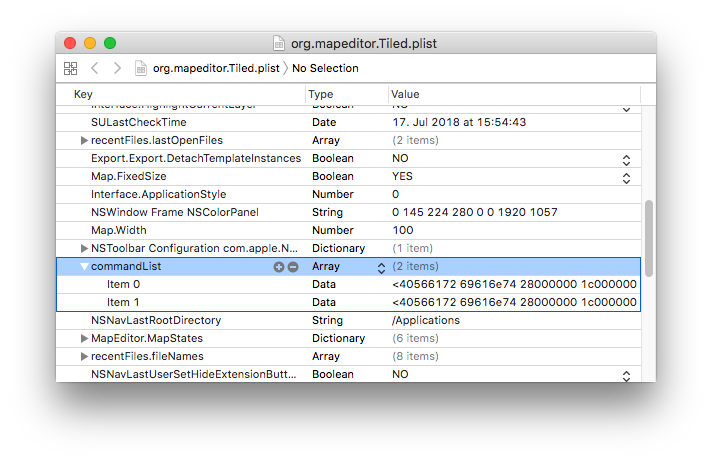Click the org.mapeditor.Tiled.plist breadcrumb

[216, 68]
